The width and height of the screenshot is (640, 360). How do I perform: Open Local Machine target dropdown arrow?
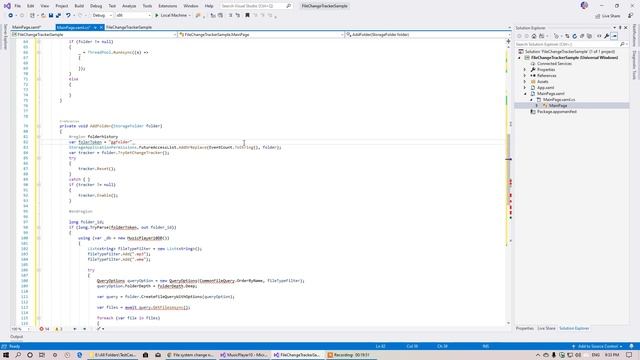[x=189, y=16]
